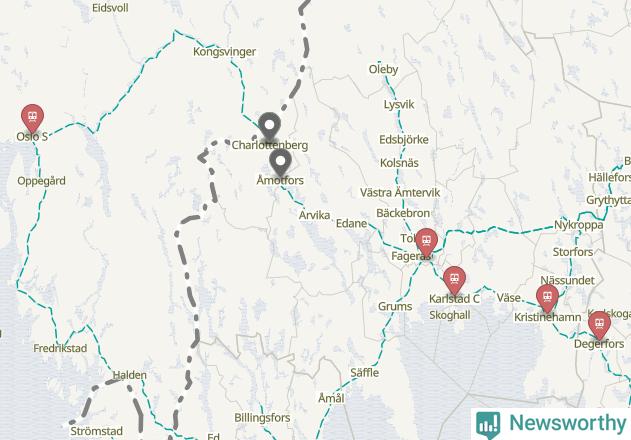The width and height of the screenshot is (631, 440).
Task: Select the gray location pin at Åmotfors
Action: (x=280, y=162)
